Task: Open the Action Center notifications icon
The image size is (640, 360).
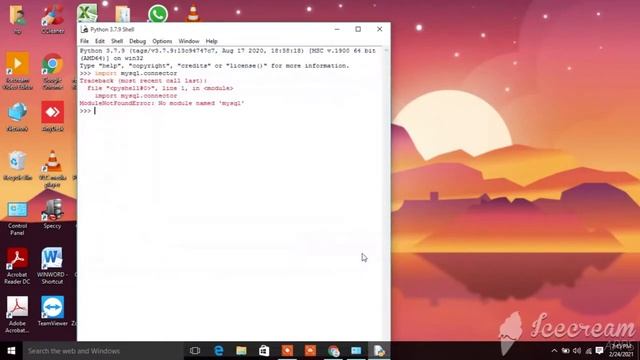Action: (x=599, y=351)
